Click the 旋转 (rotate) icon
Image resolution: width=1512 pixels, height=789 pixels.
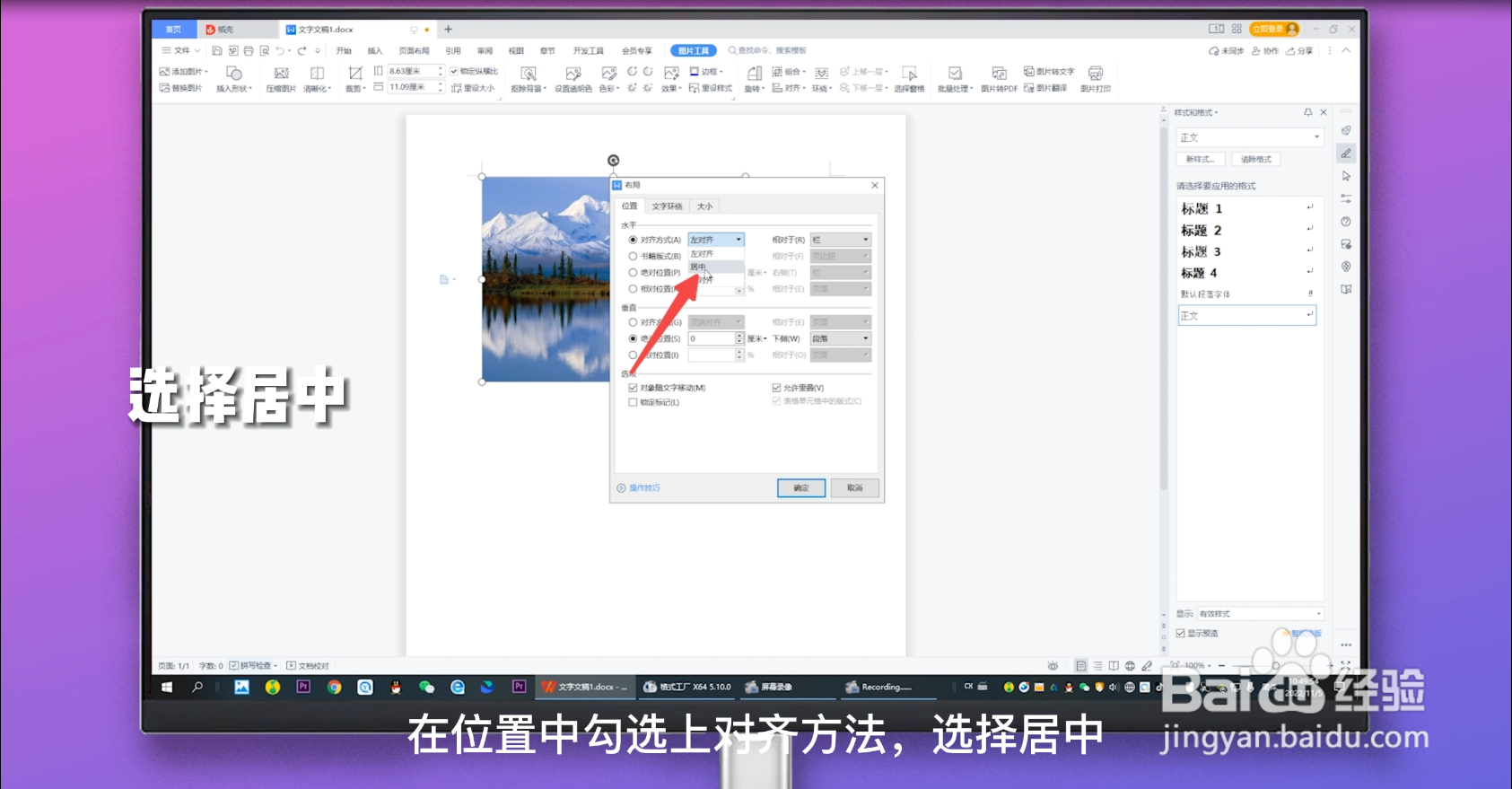tap(754, 73)
